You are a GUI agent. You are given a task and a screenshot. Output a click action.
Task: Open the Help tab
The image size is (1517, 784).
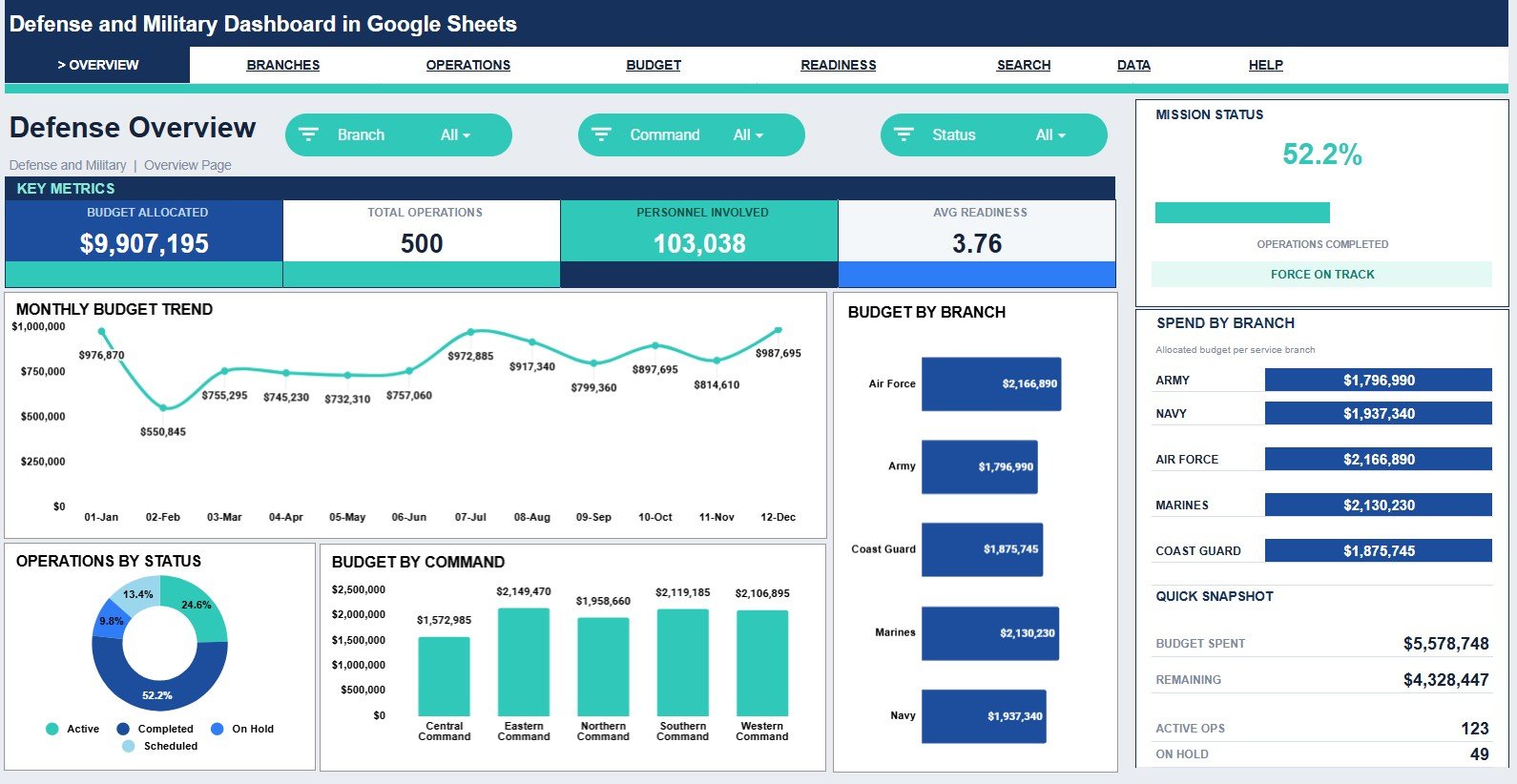[x=1266, y=65]
